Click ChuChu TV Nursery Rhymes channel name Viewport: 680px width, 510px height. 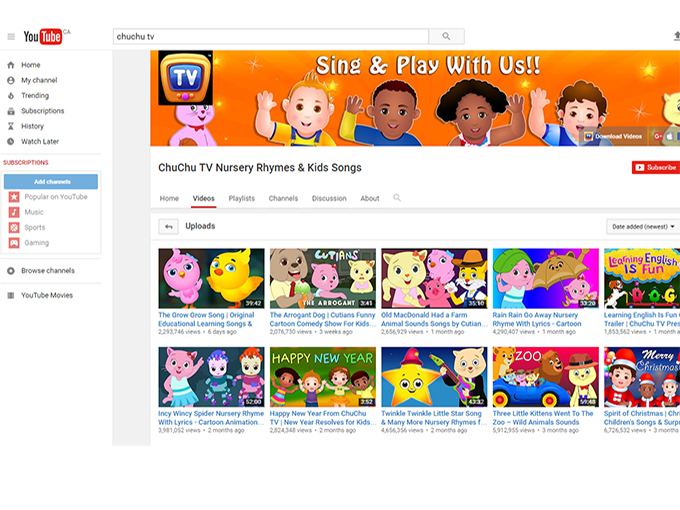(x=260, y=168)
